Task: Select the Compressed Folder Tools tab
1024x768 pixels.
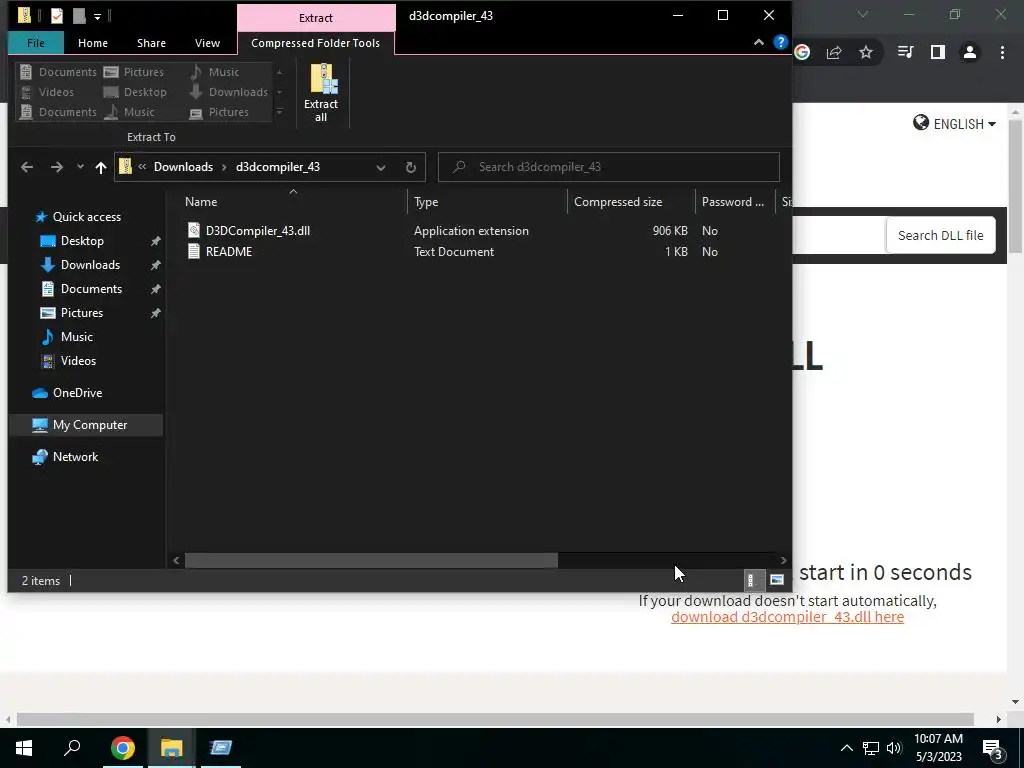Action: [x=315, y=43]
